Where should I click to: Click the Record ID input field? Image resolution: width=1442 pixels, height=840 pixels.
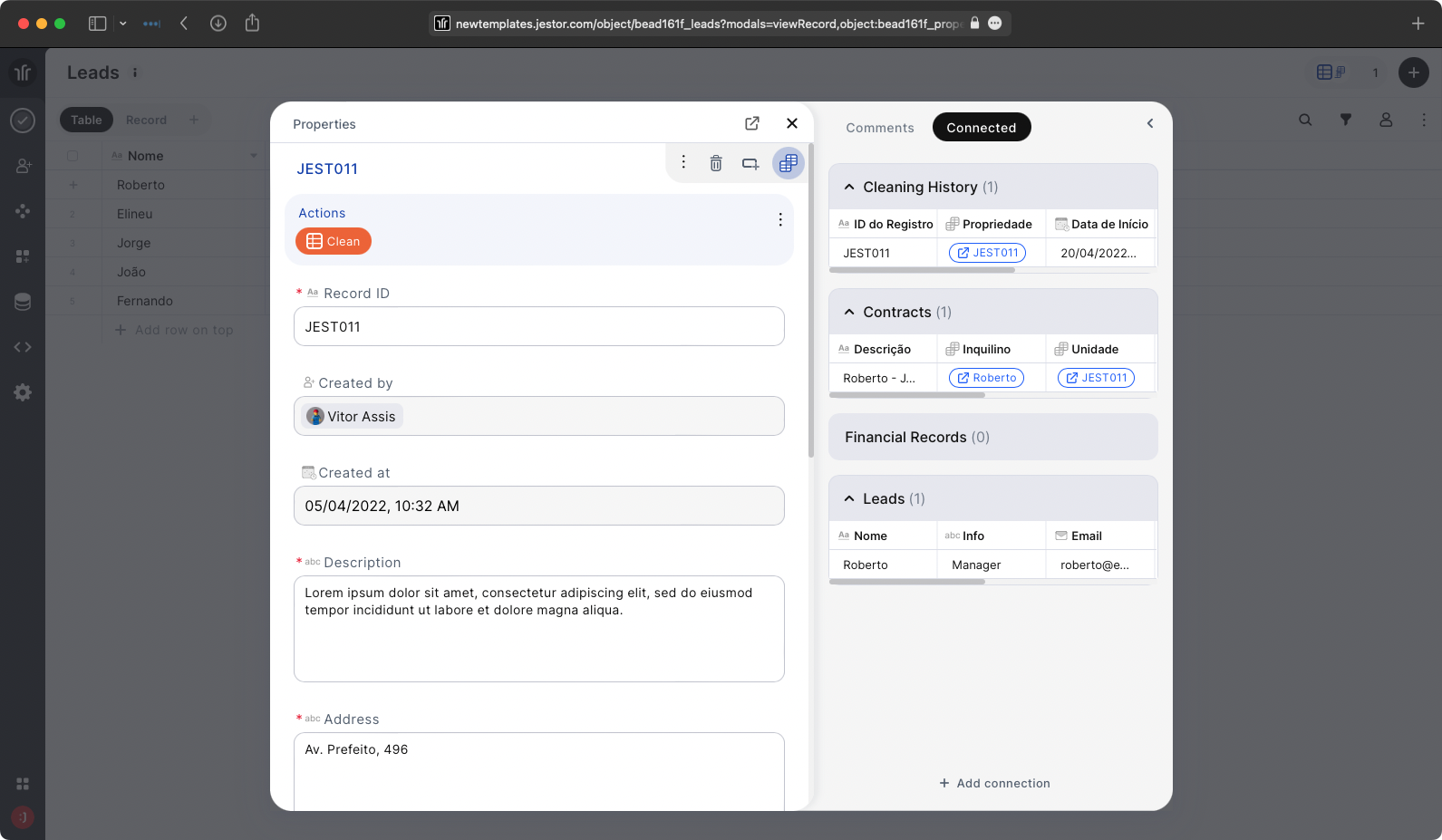click(x=538, y=326)
